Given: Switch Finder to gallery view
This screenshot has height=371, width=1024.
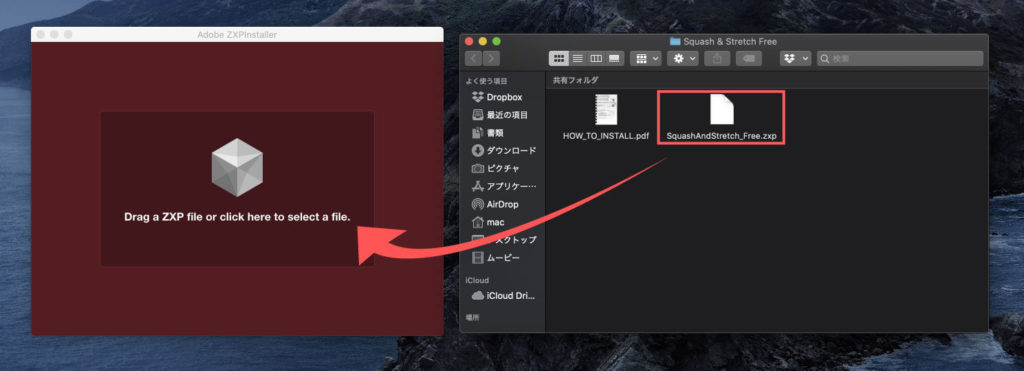Looking at the screenshot, I should pyautogui.click(x=614, y=59).
